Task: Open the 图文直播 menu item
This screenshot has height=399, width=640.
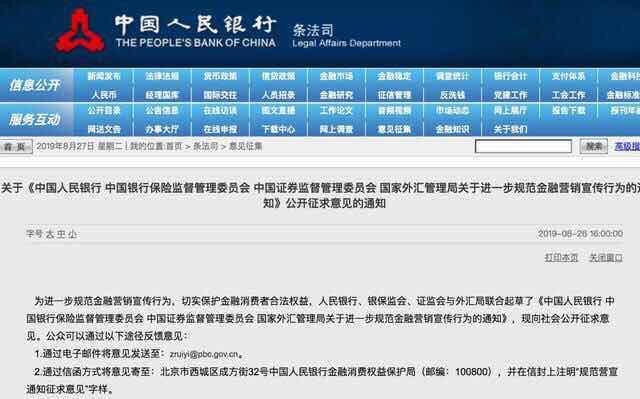Action: click(x=278, y=111)
